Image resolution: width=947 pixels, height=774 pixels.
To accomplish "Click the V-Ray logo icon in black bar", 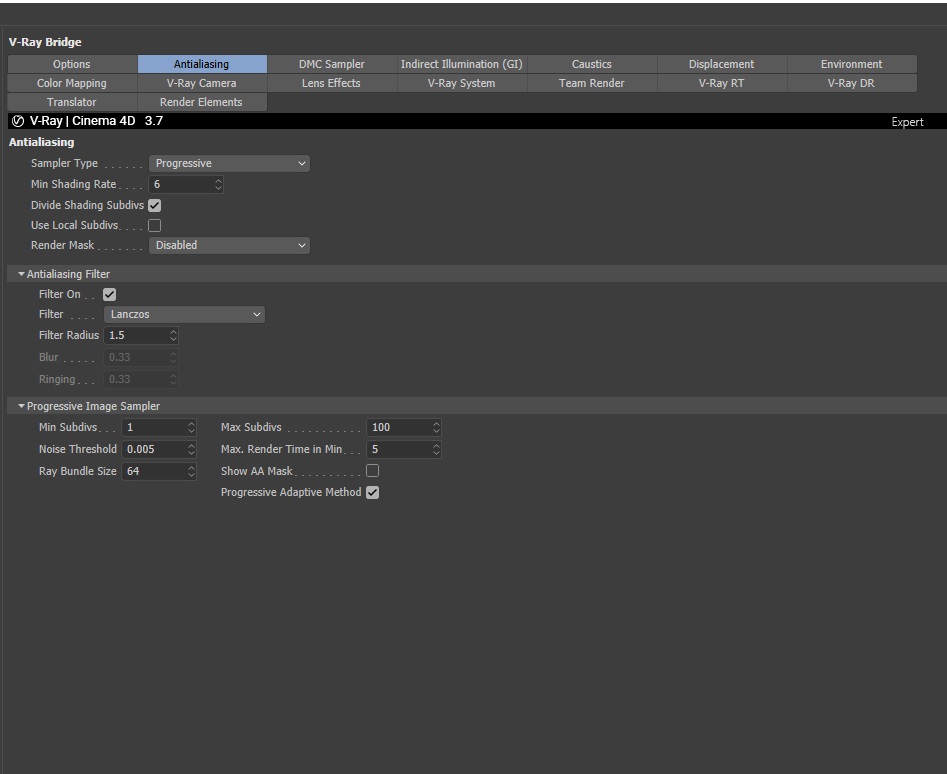I will point(18,121).
